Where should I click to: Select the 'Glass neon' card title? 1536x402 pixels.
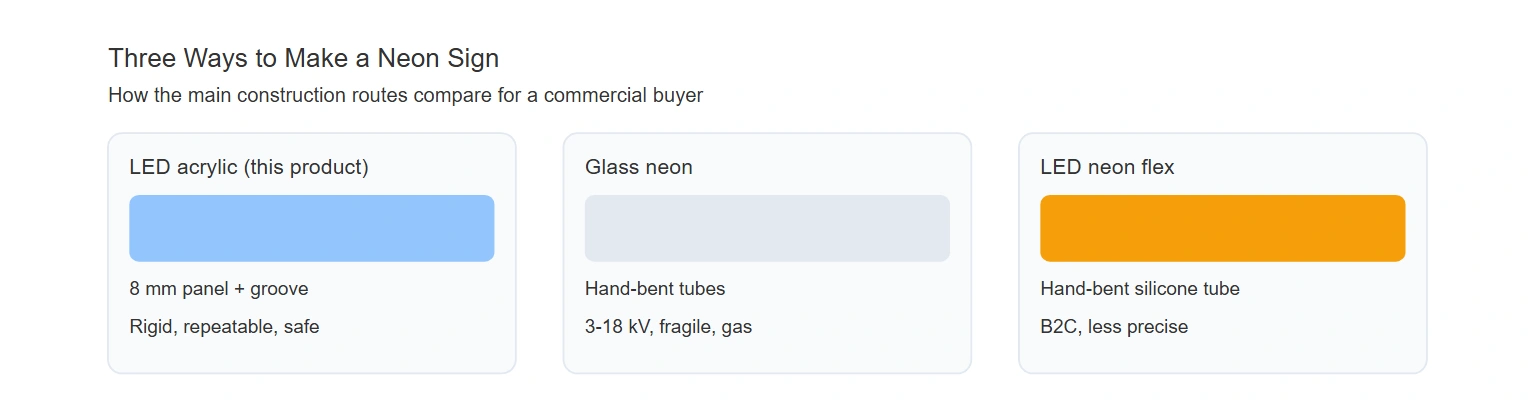639,167
